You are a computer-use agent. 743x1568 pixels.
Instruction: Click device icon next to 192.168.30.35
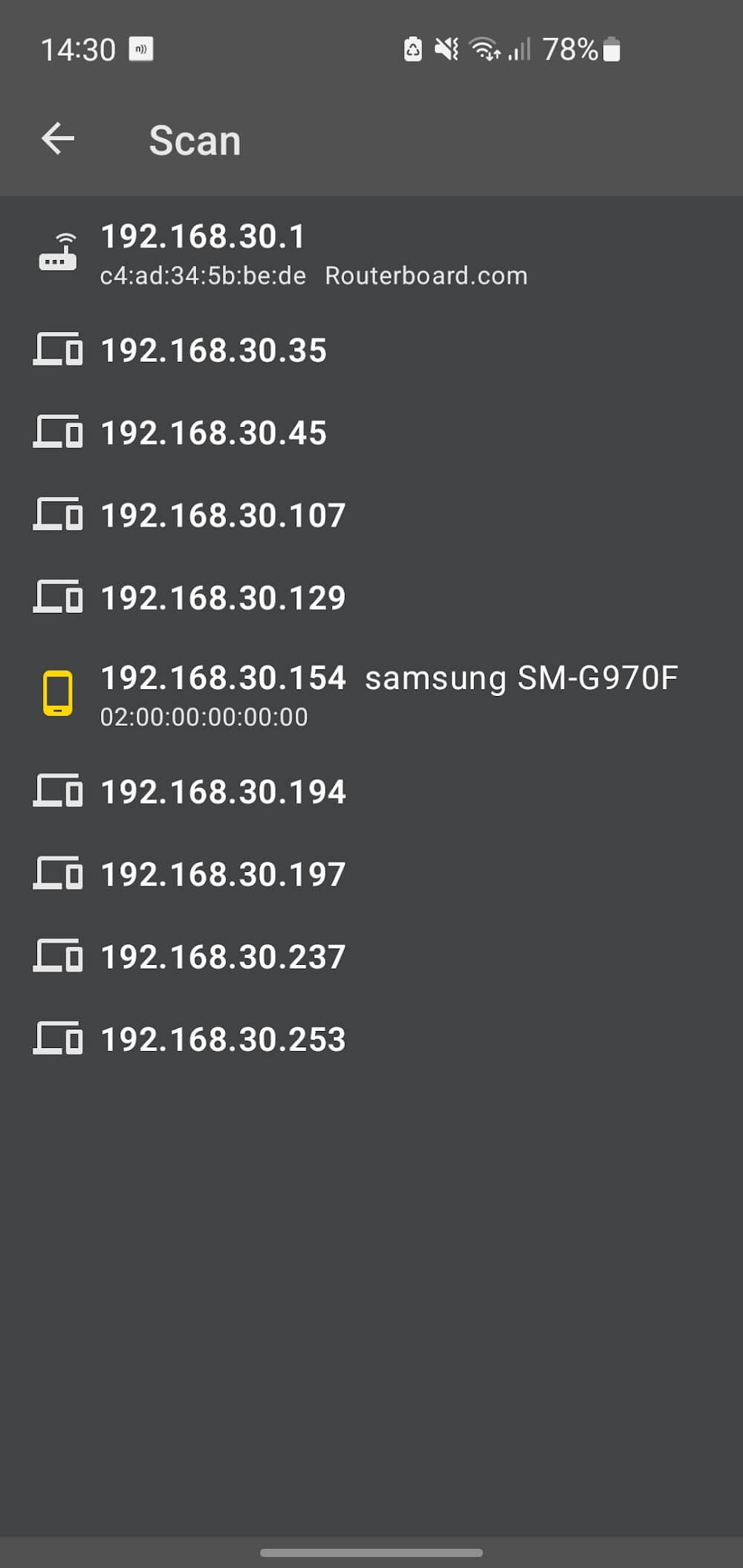(58, 350)
